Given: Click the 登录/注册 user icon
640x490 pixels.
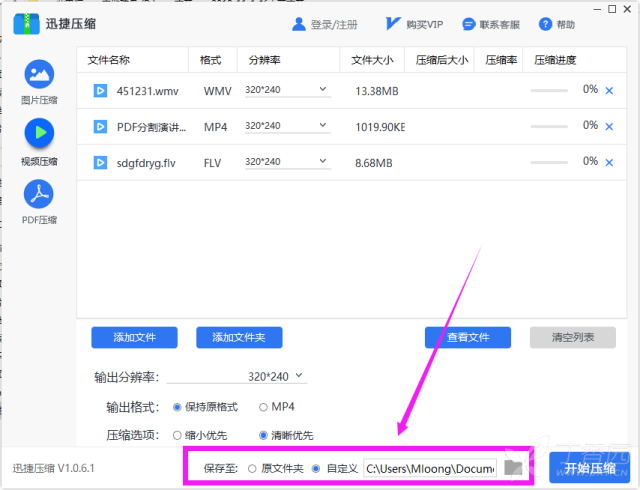Looking at the screenshot, I should pyautogui.click(x=299, y=24).
